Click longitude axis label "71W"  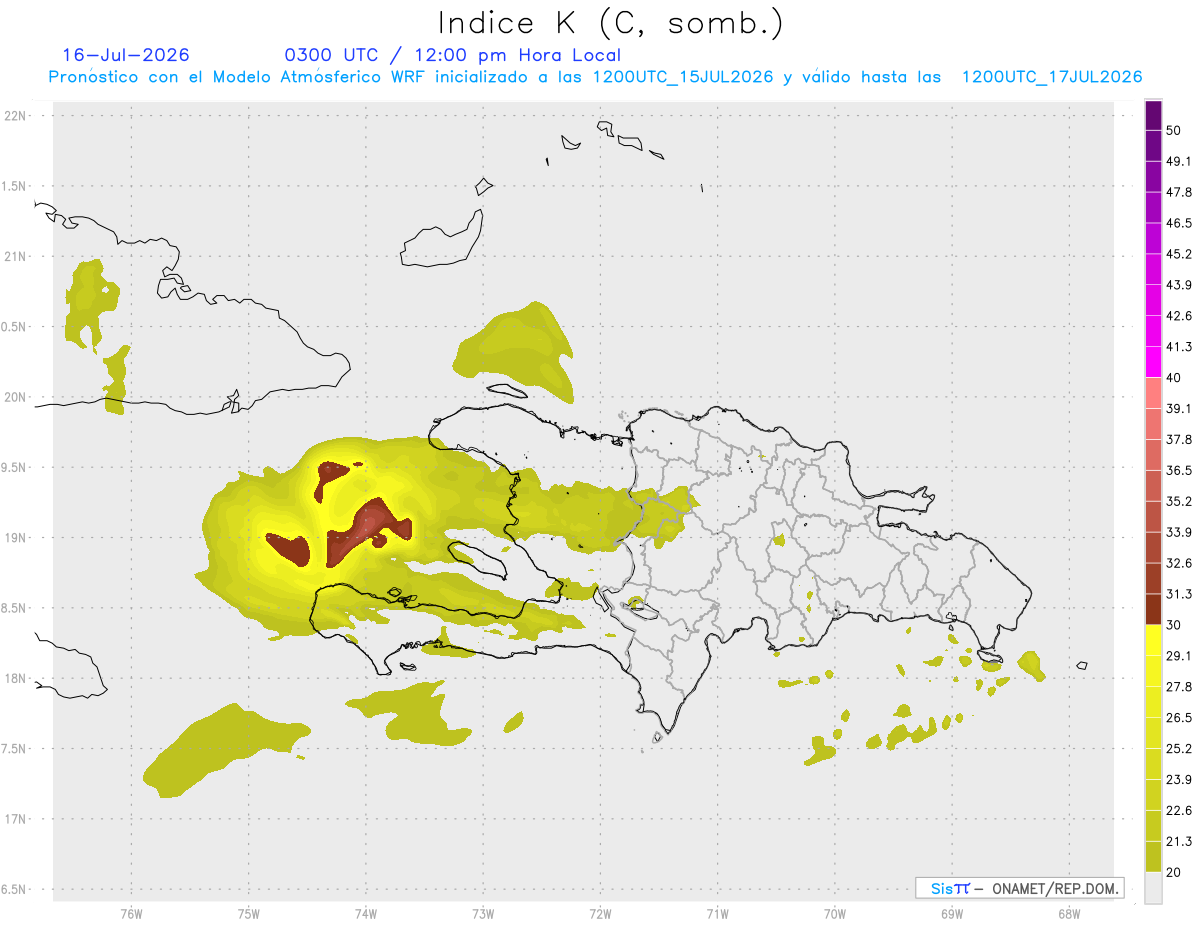tap(717, 914)
